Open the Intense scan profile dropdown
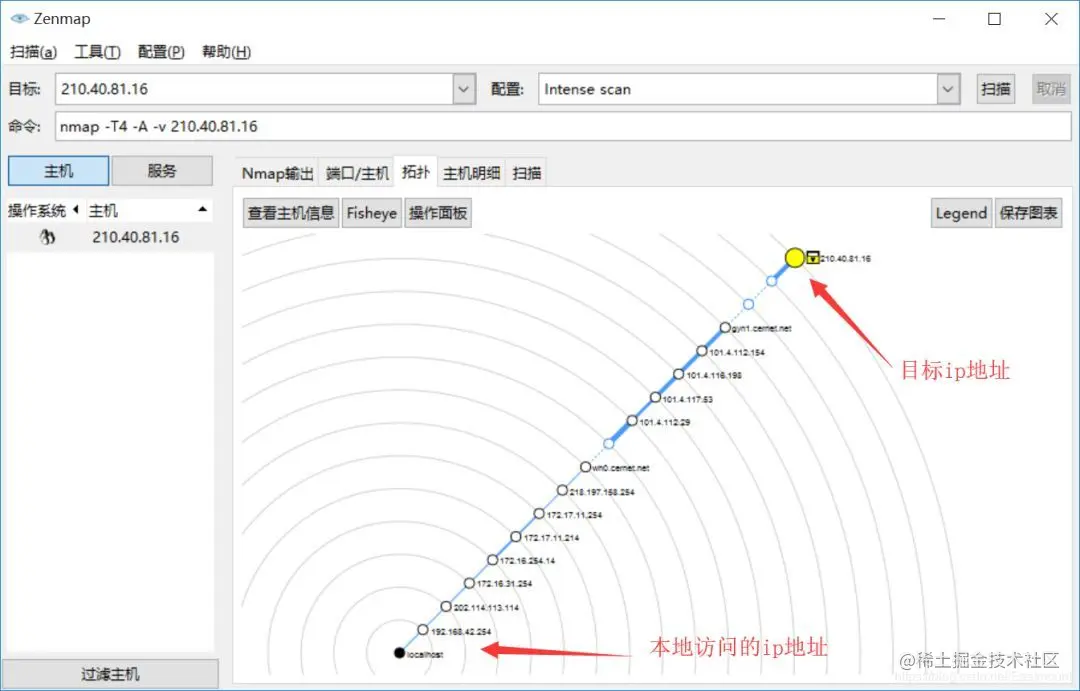The image size is (1080, 691). tap(947, 89)
